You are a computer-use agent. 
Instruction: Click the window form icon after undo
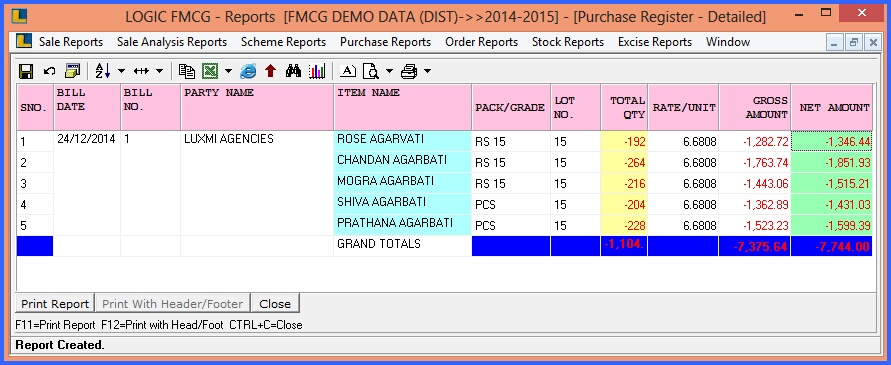click(x=73, y=71)
